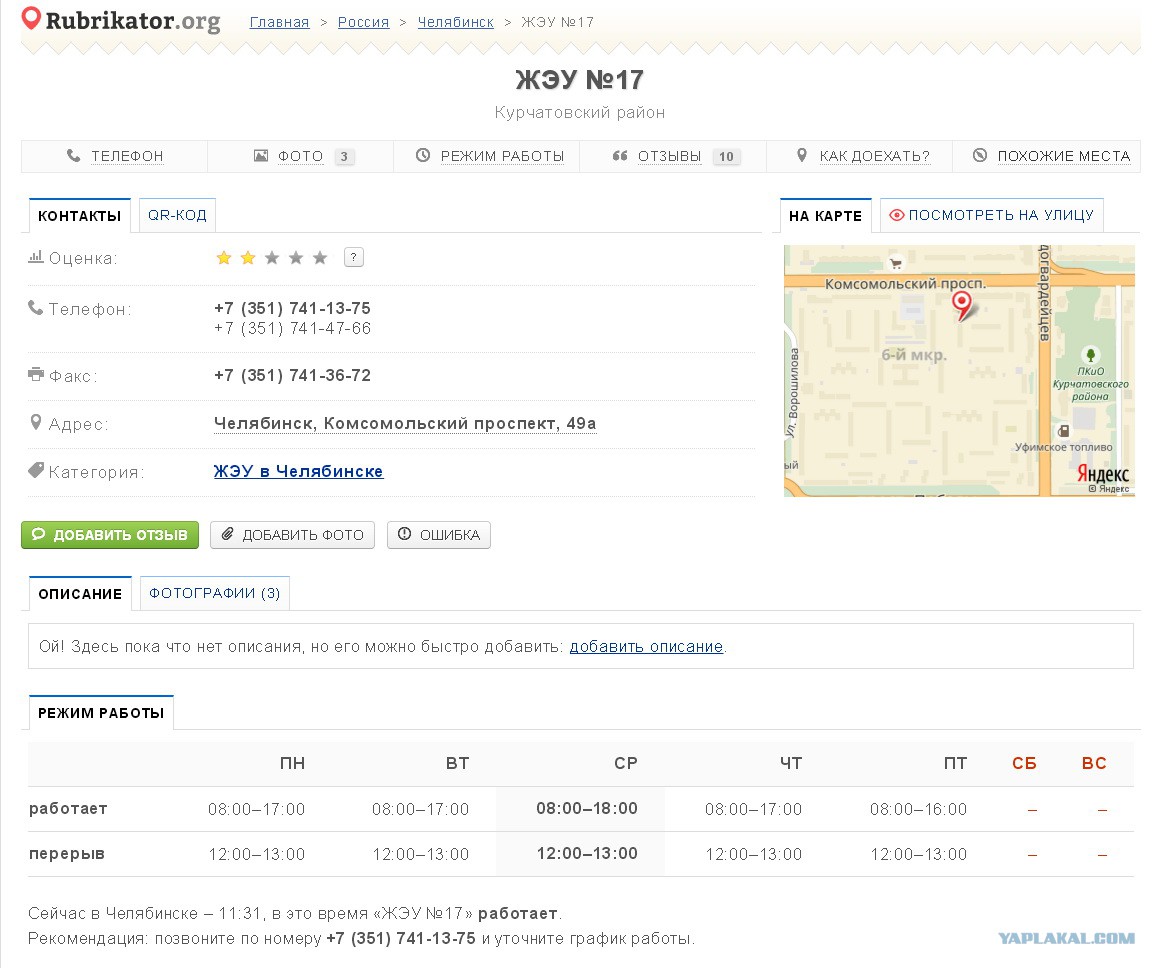Open ПОХОЖИЕ МЕСТА navigation item
Screen dimensions: 1161x968
pos(1046,156)
